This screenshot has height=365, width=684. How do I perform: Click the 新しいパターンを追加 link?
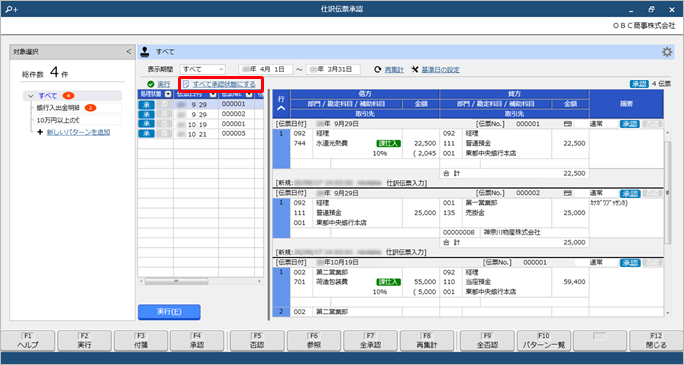pos(78,132)
